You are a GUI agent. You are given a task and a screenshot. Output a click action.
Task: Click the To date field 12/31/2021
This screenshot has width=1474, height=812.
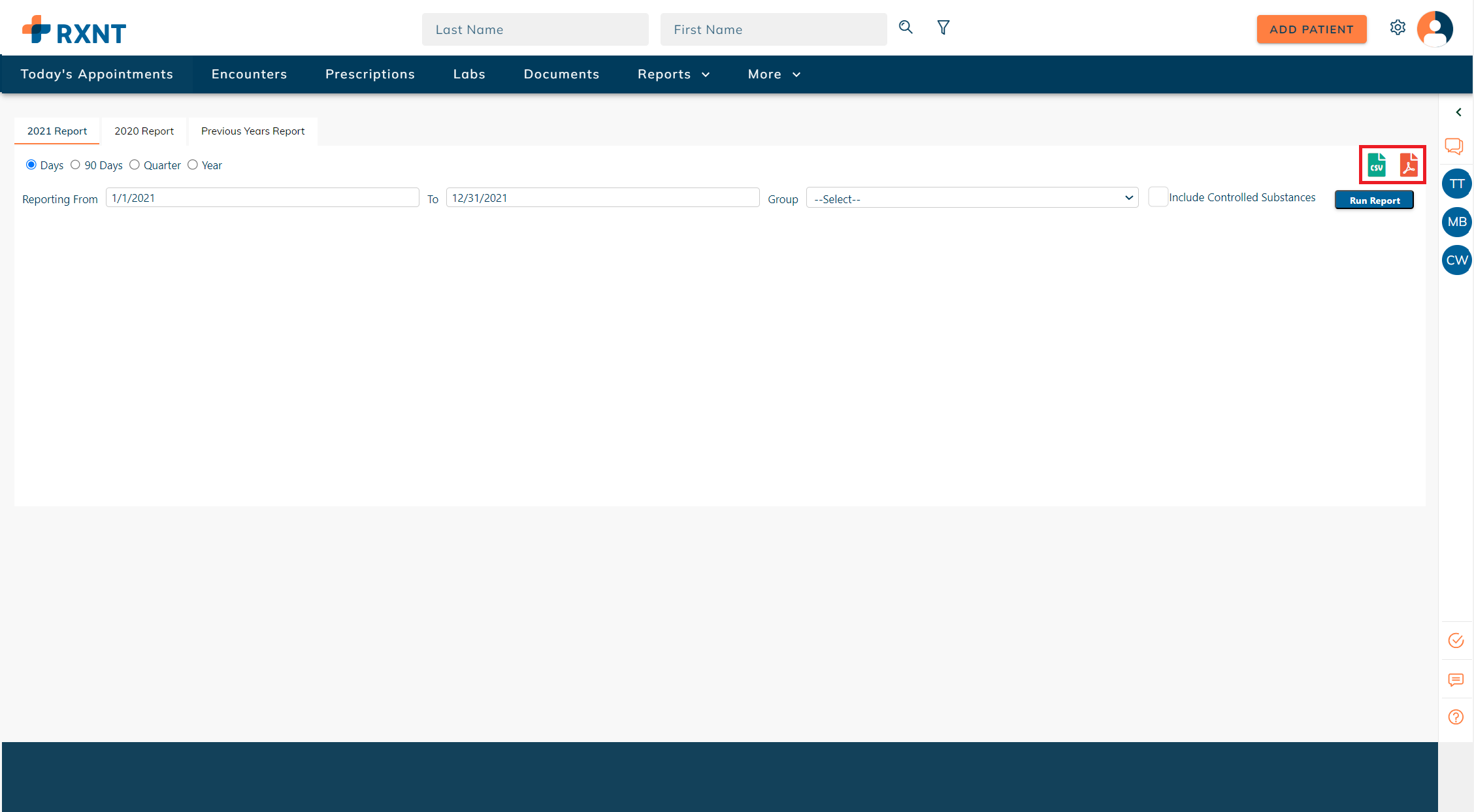(x=602, y=198)
